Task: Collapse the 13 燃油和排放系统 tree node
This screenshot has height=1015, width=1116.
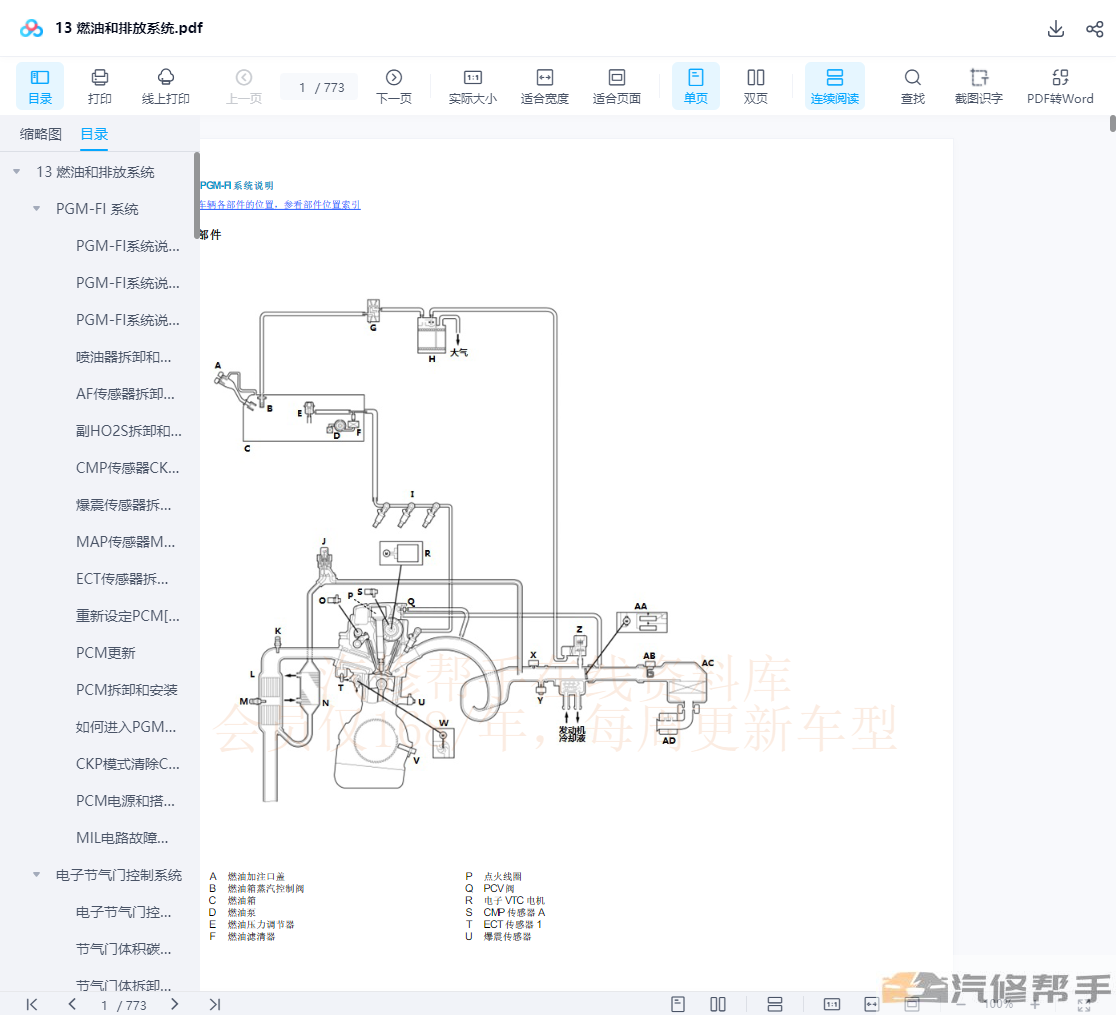Action: pos(16,172)
